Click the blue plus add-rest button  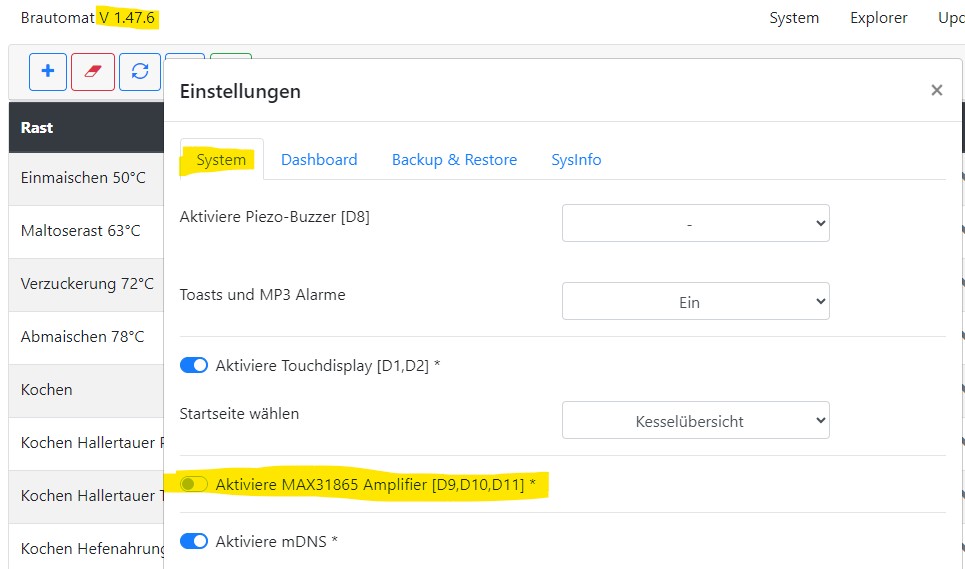click(x=47, y=72)
